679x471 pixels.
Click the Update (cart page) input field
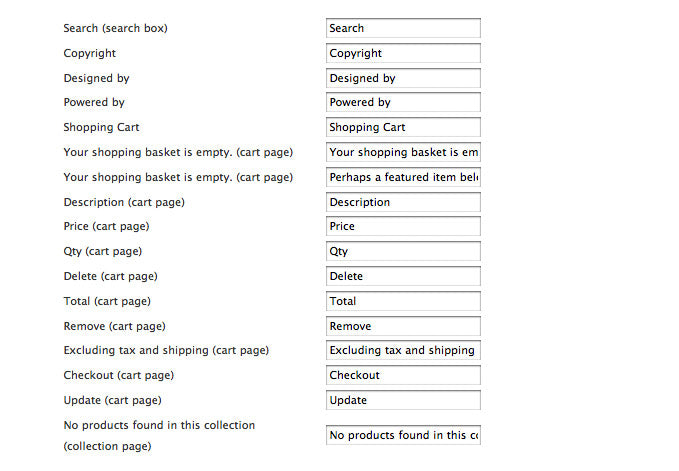click(x=403, y=400)
